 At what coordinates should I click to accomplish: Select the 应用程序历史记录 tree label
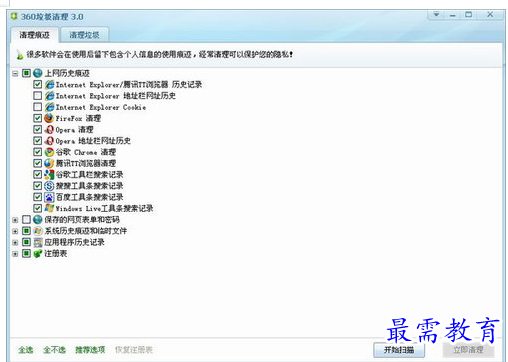pyautogui.click(x=74, y=242)
